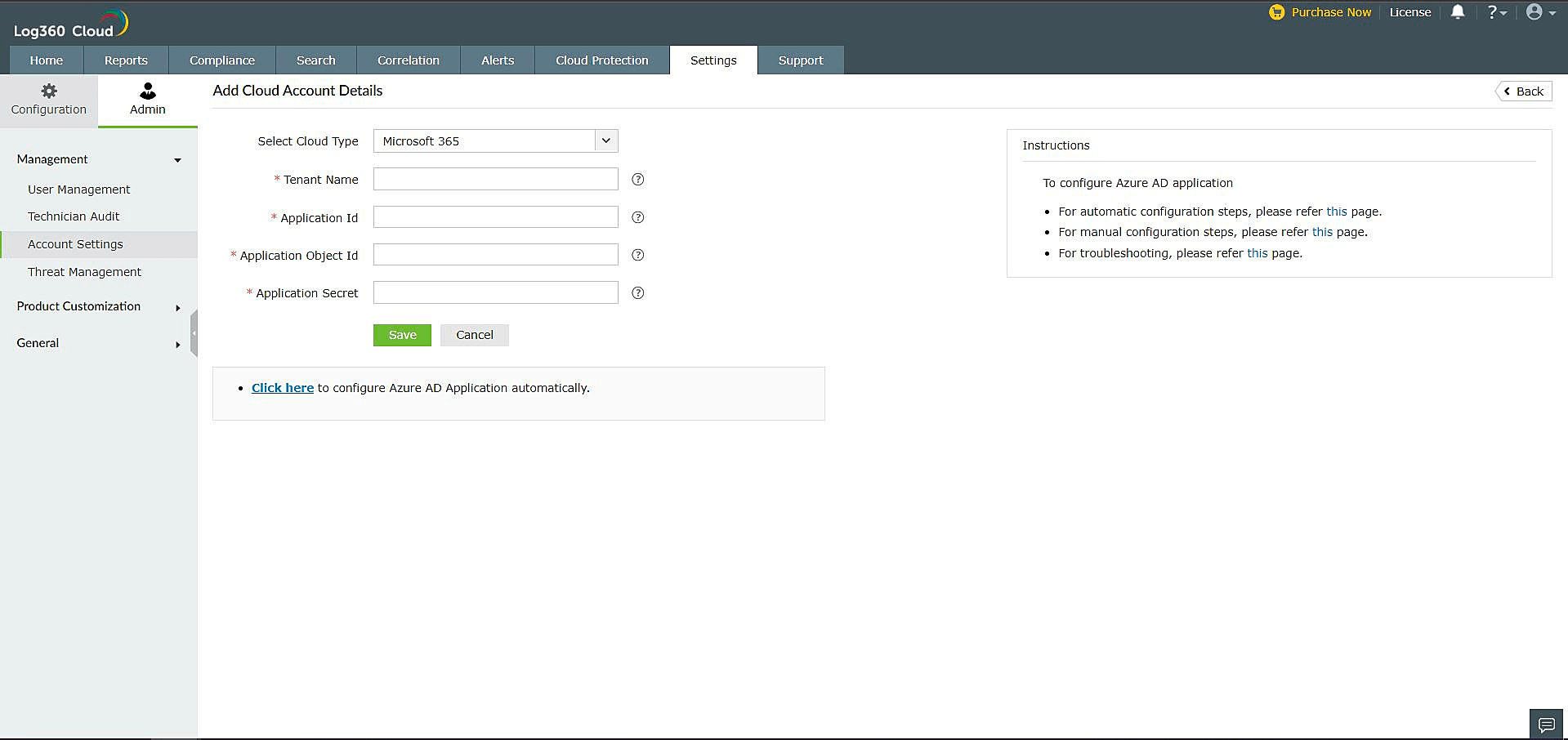Switch to the Configuration settings tab

tap(49, 100)
